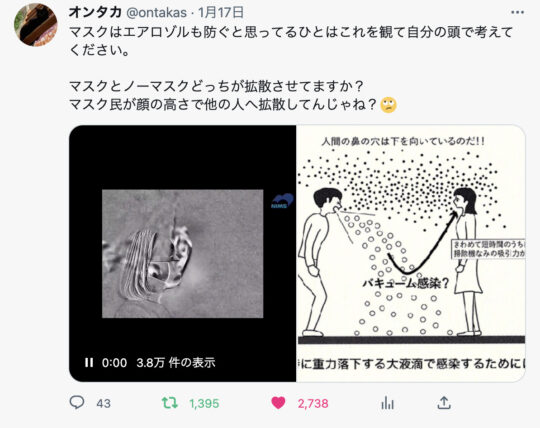Open オンタカ's profile avatar picture

click(35, 25)
